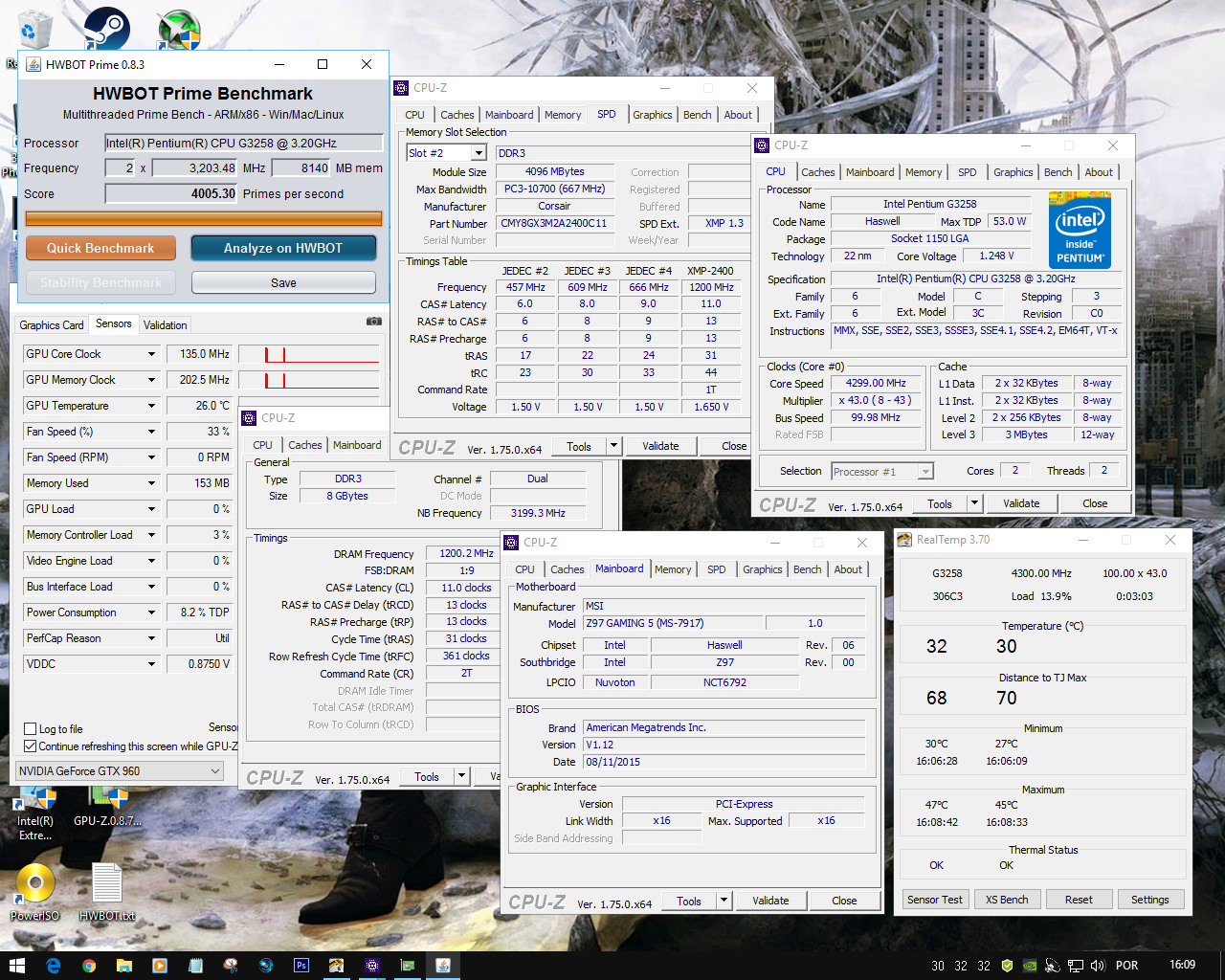1225x980 pixels.
Task: Expand the PerfCap Reason sensor dropdown
Action: click(x=151, y=638)
